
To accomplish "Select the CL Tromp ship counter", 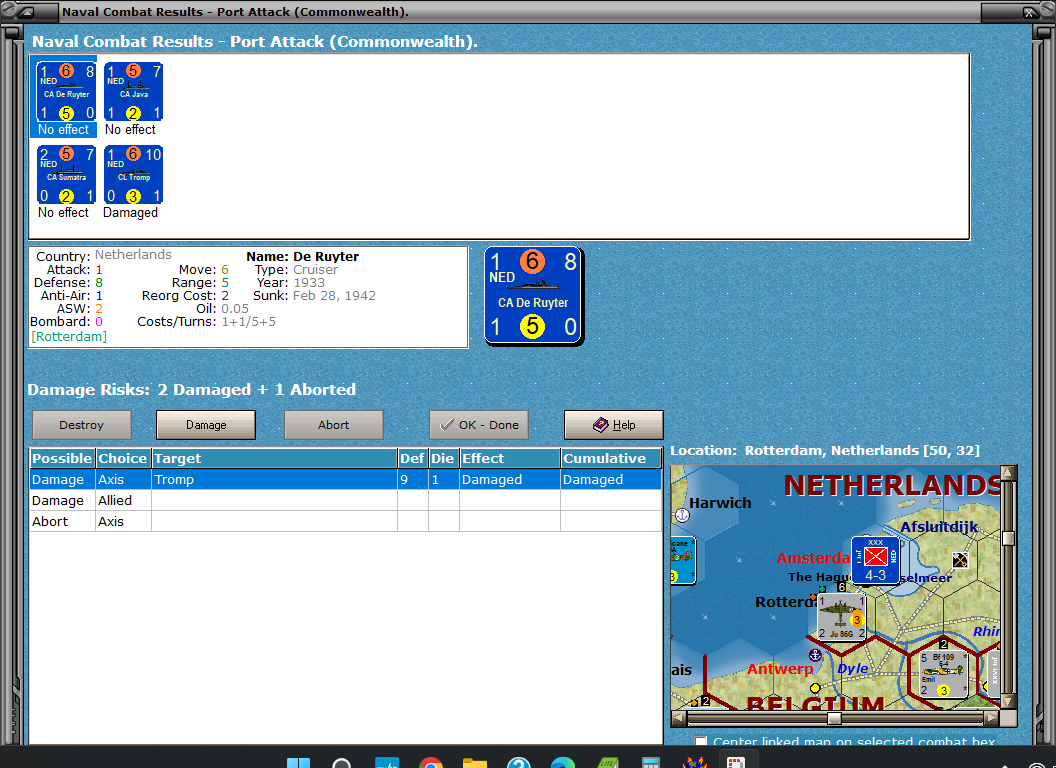I will 133,174.
